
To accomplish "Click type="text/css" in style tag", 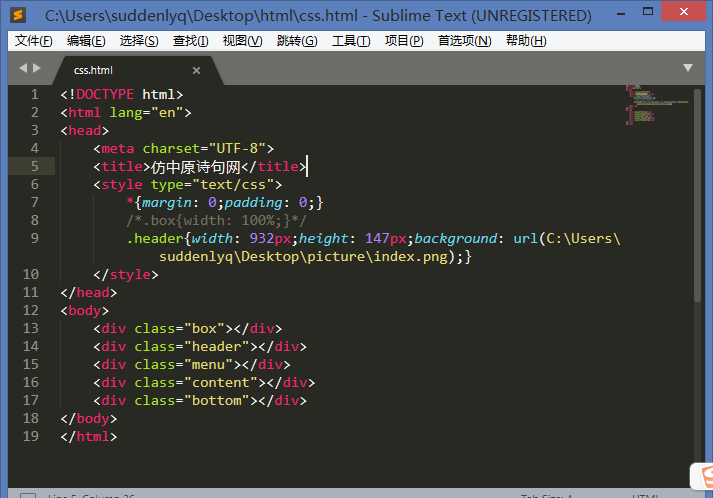I will tap(212, 185).
